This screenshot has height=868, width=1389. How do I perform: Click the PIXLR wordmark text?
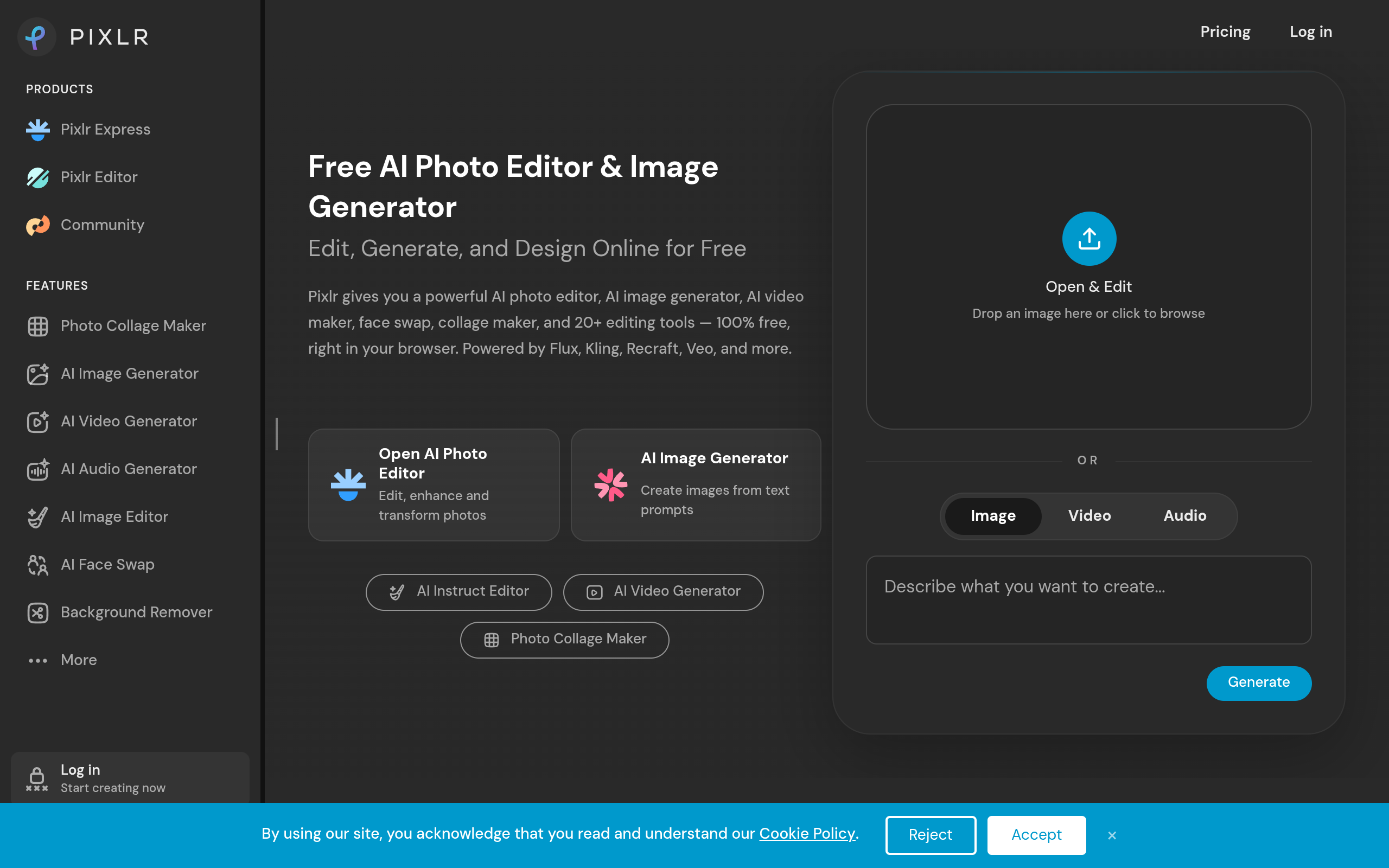(109, 37)
